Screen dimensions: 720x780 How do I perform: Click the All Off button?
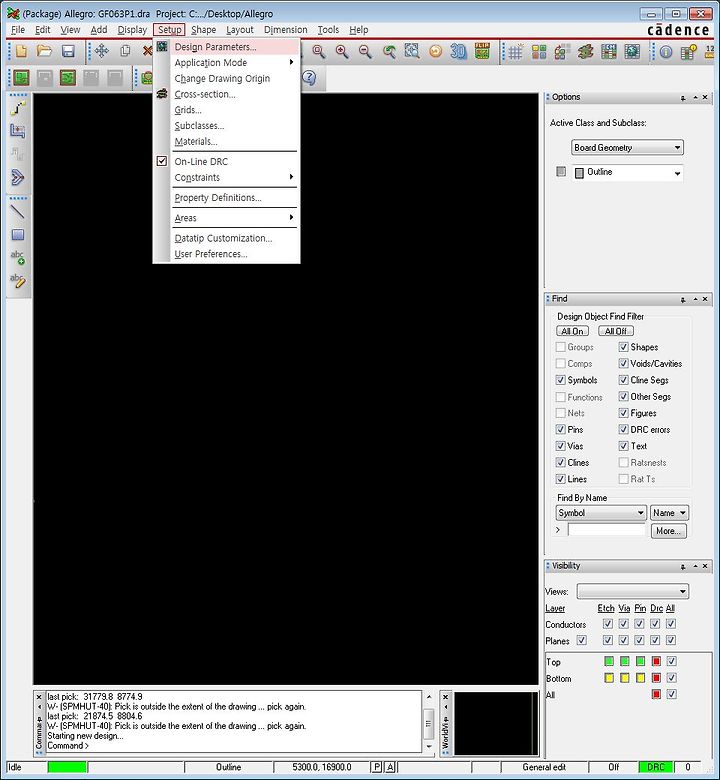pyautogui.click(x=616, y=331)
